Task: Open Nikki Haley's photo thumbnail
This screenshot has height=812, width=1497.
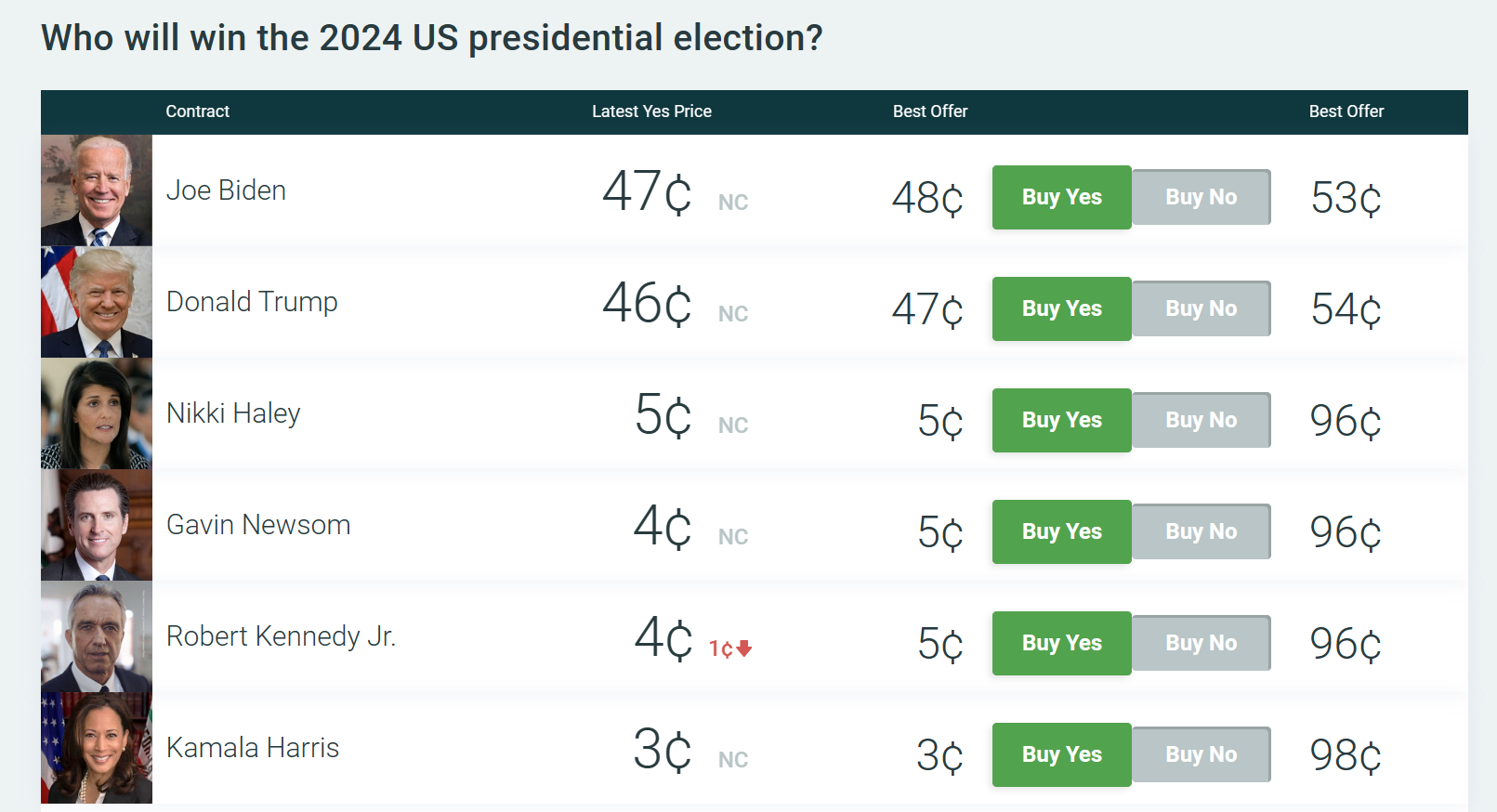Action: [x=97, y=413]
